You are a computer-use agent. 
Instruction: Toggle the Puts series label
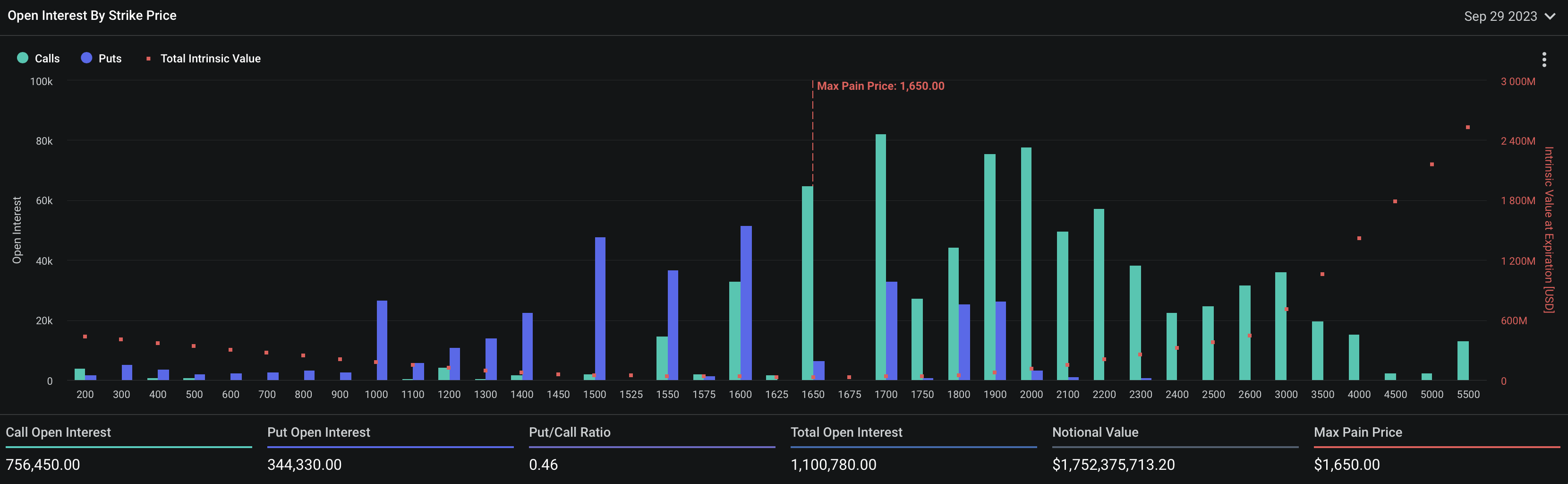click(110, 59)
